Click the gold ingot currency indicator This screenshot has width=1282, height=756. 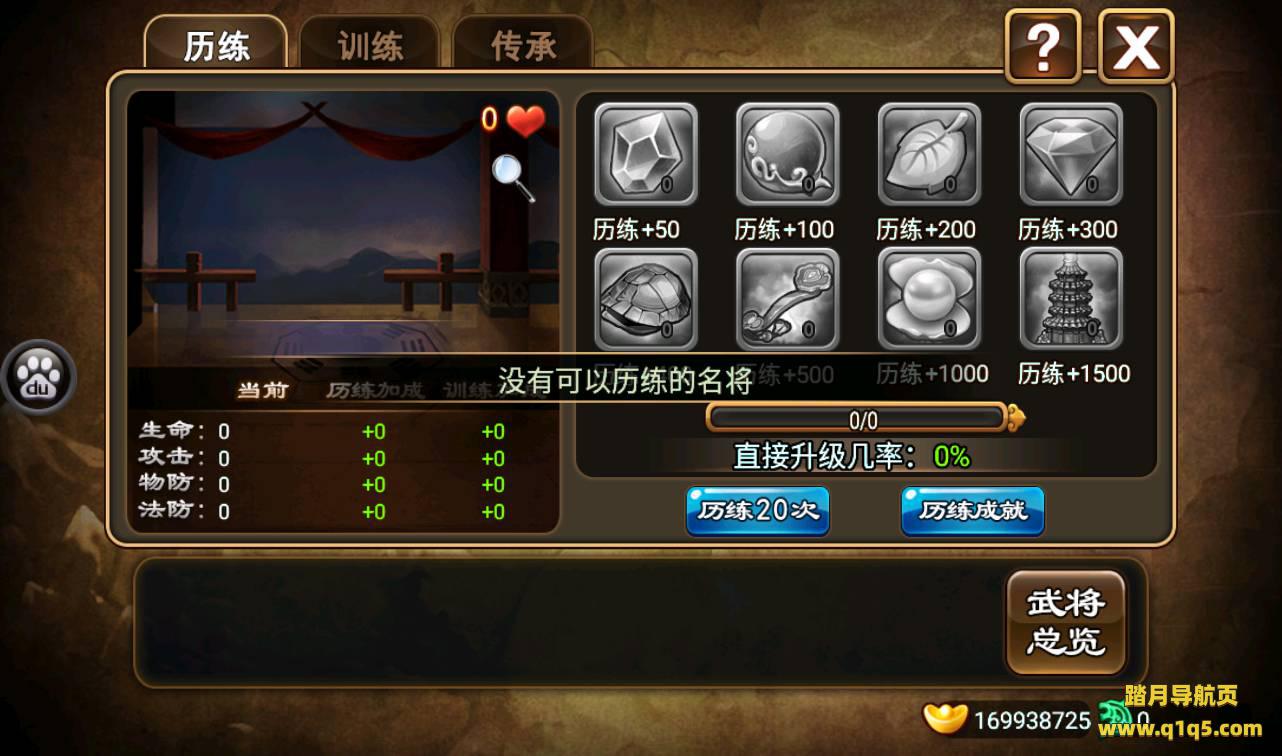pyautogui.click(x=945, y=719)
